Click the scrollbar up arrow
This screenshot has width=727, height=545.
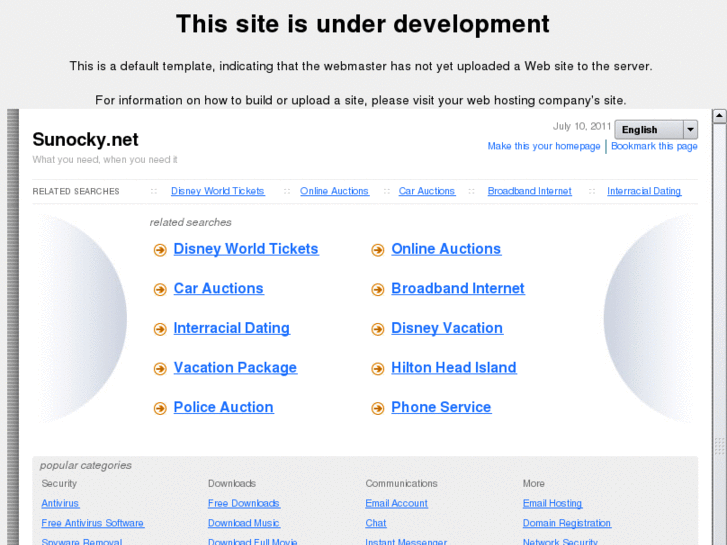tap(719, 115)
